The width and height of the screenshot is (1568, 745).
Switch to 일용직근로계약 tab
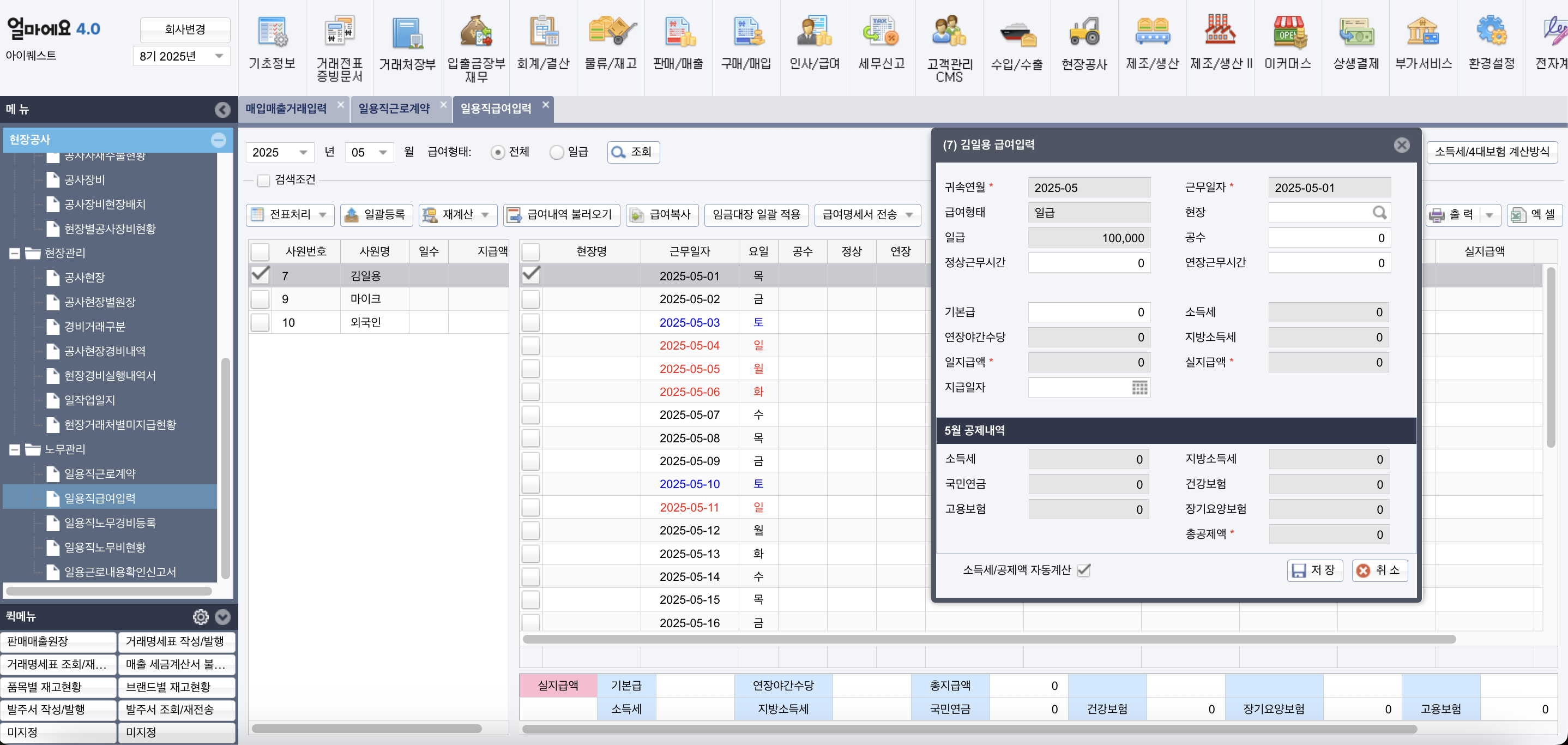[394, 109]
